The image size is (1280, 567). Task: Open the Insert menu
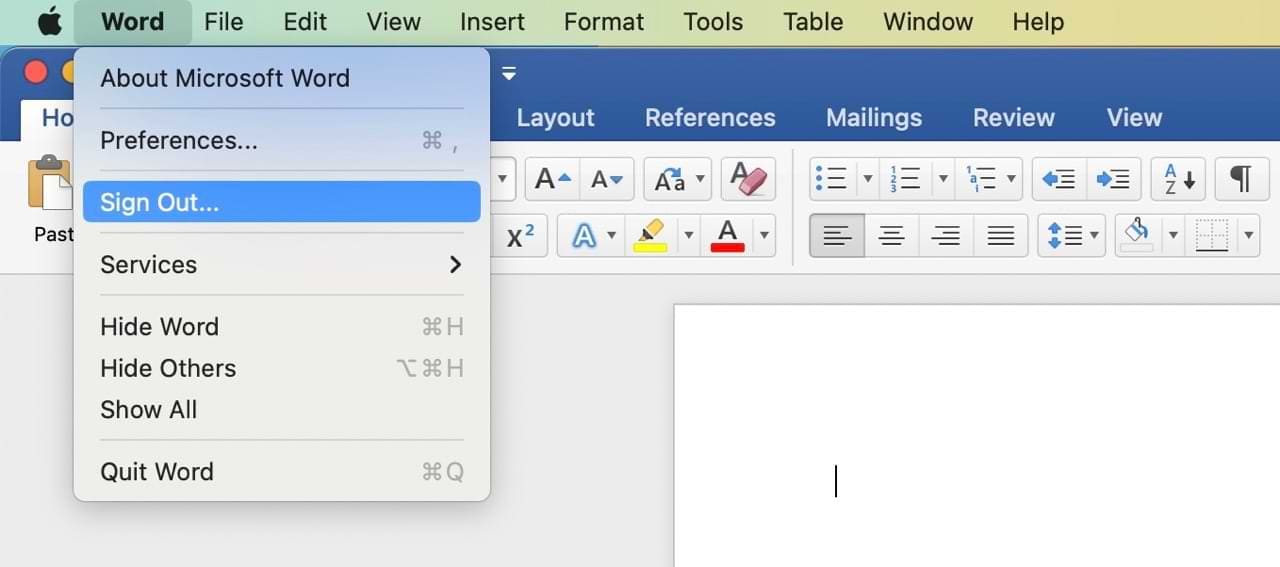pyautogui.click(x=492, y=22)
